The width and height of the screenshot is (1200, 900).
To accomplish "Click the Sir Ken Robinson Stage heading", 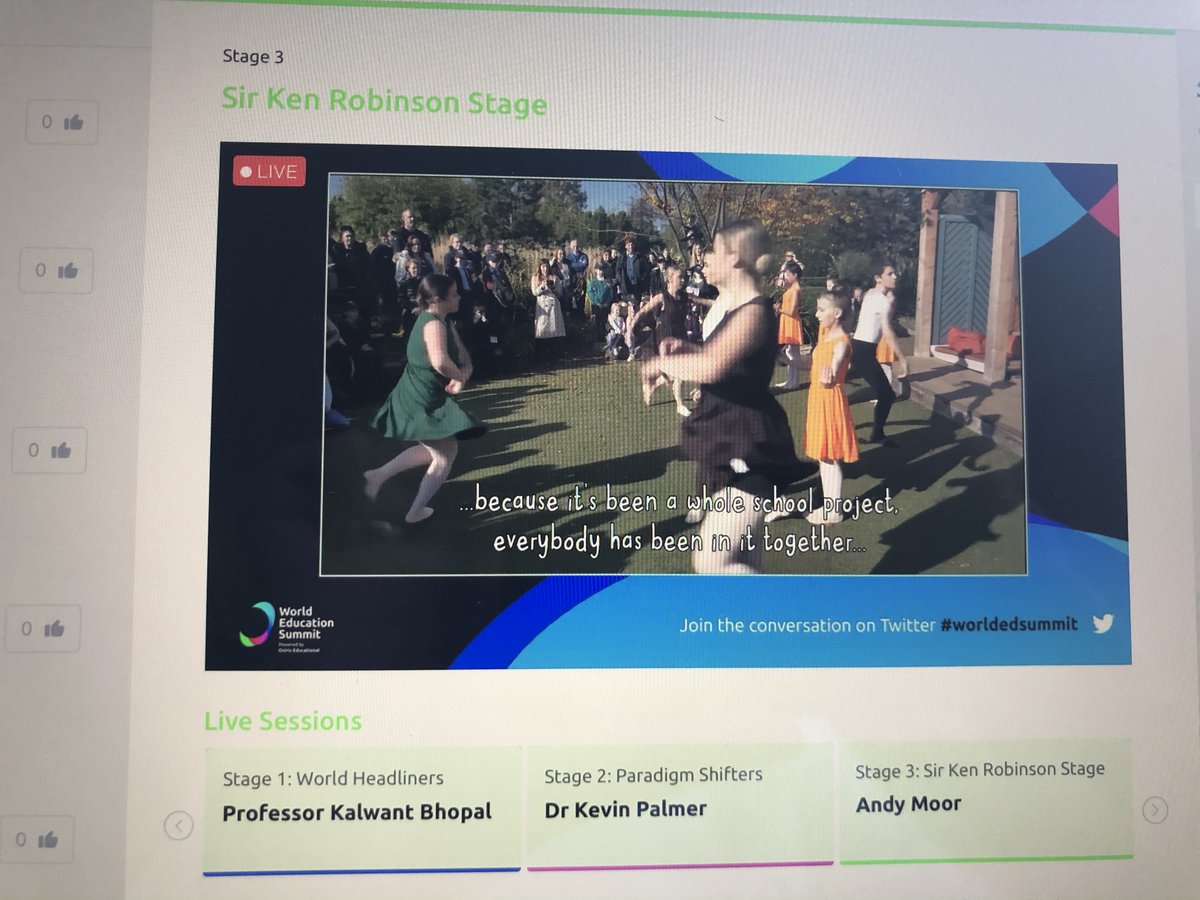I will (x=385, y=102).
